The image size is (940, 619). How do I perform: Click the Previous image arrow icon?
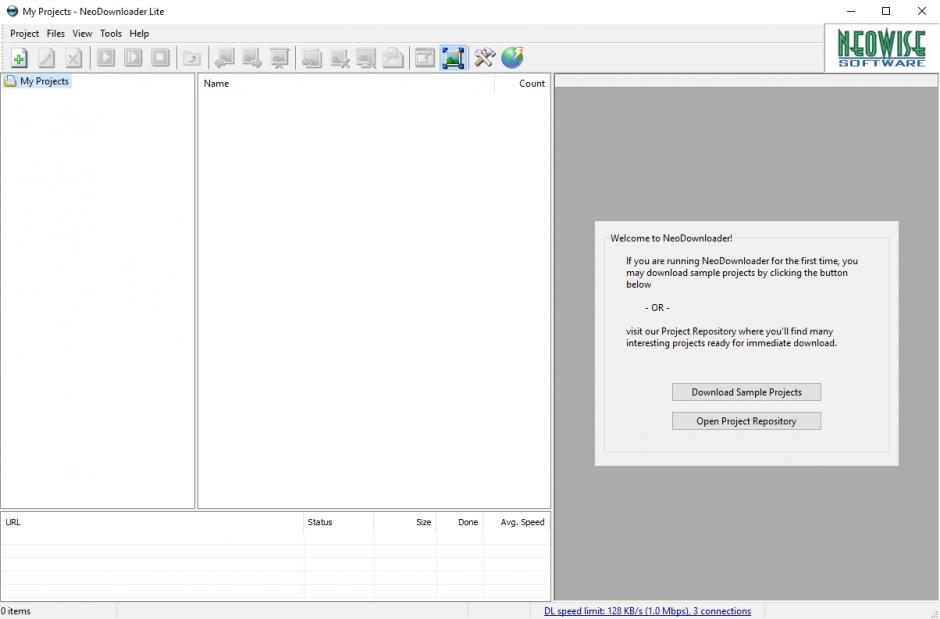pos(225,58)
